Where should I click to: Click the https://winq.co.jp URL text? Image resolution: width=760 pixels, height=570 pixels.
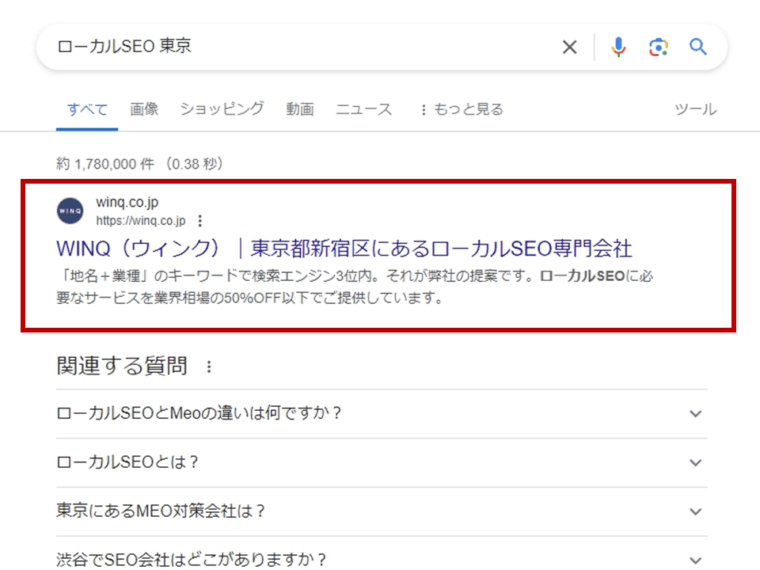141,221
